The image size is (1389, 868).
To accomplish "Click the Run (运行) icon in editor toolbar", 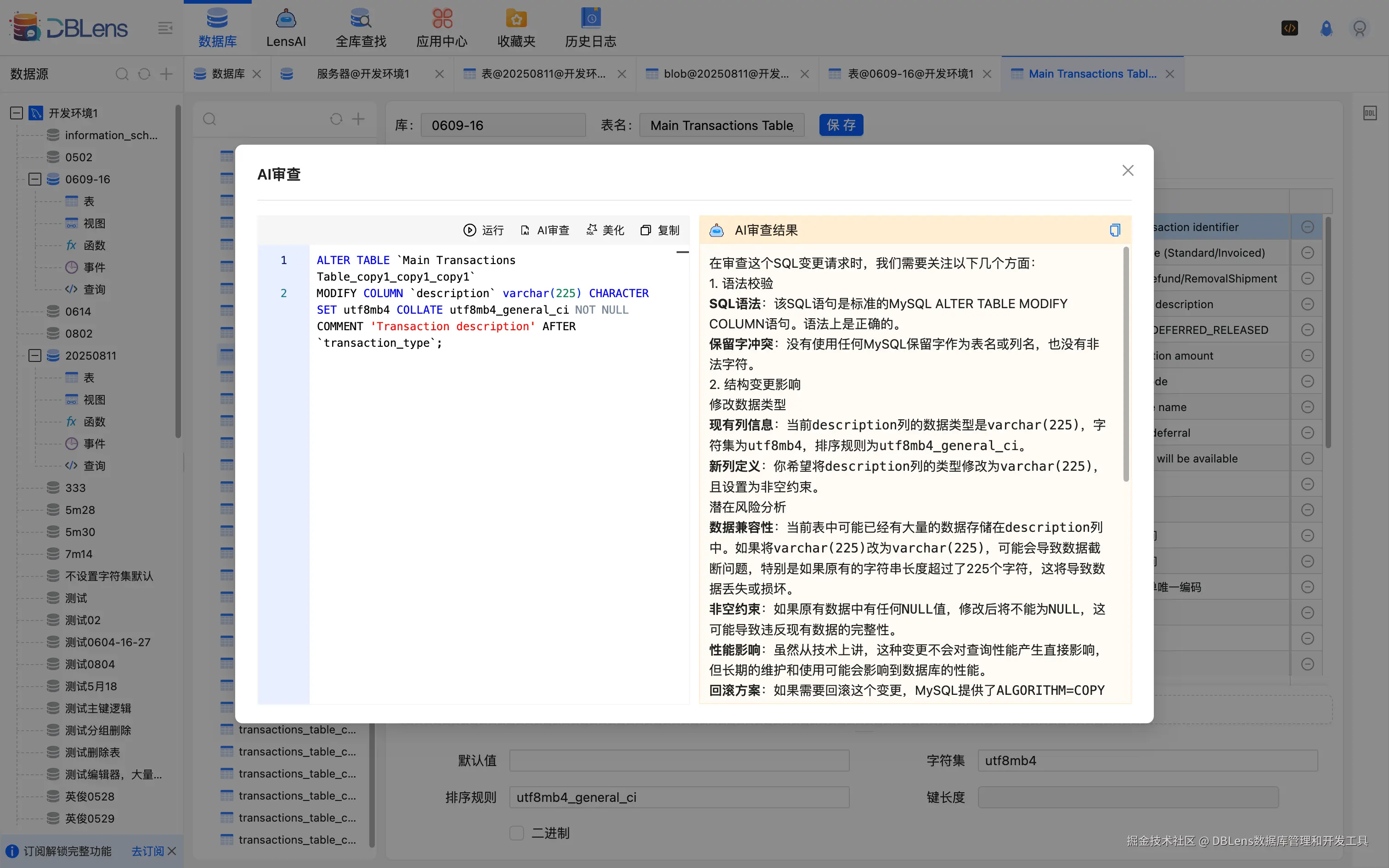I will [469, 230].
